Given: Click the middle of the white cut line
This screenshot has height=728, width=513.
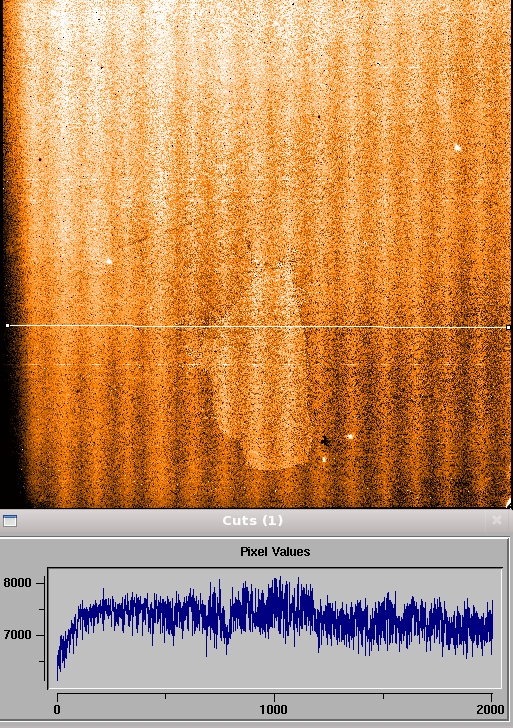Looking at the screenshot, I should pyautogui.click(x=258, y=326).
